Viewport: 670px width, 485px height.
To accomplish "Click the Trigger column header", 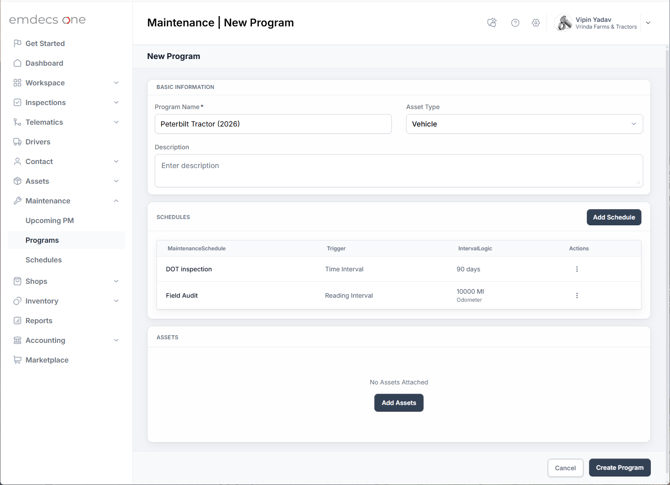I will pos(336,248).
